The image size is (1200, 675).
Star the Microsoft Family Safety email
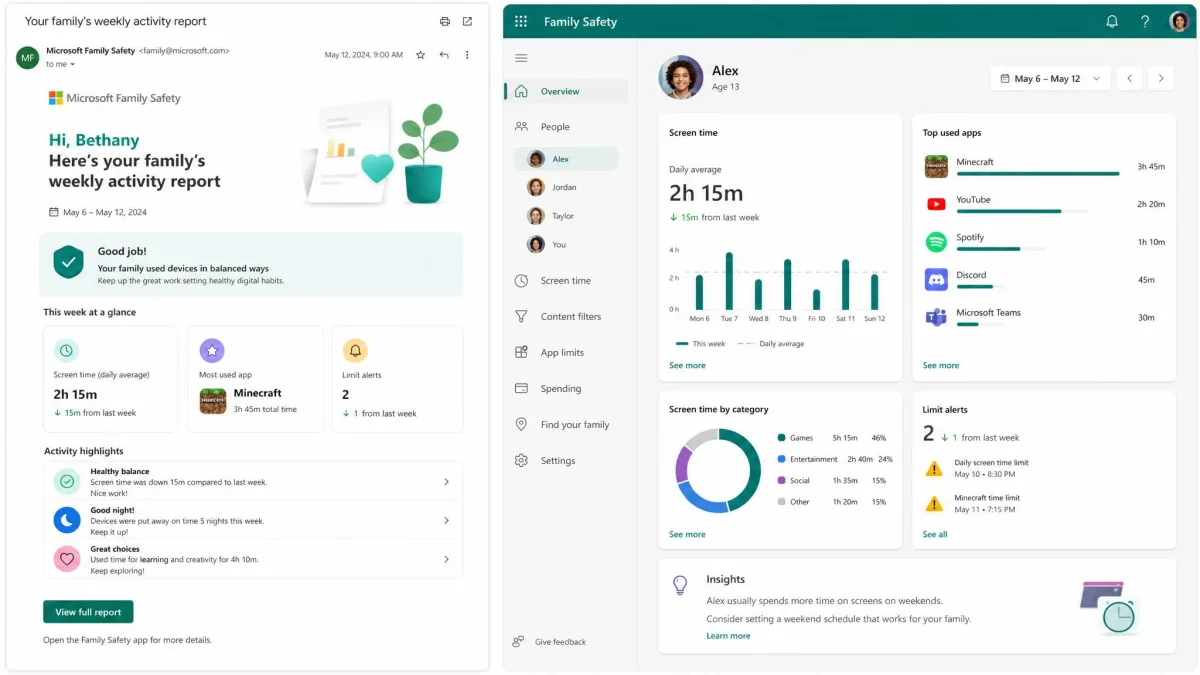tap(420, 55)
